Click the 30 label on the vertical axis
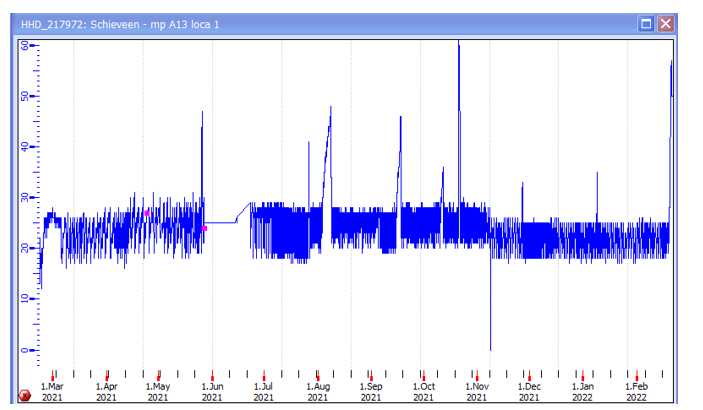This screenshot has width=703, height=410. tap(25, 198)
